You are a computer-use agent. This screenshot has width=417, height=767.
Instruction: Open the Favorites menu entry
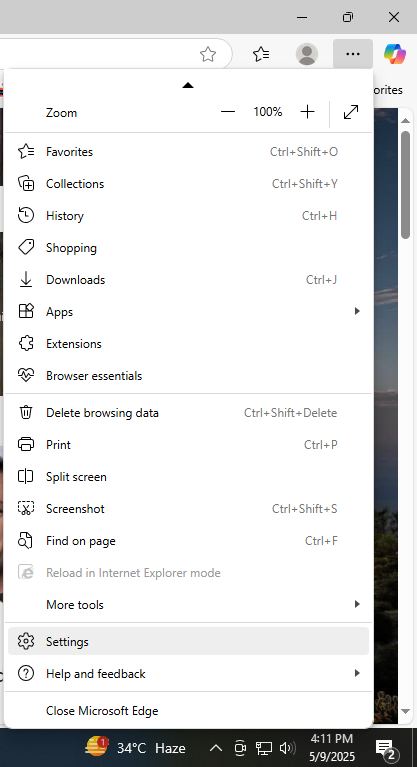(x=188, y=152)
